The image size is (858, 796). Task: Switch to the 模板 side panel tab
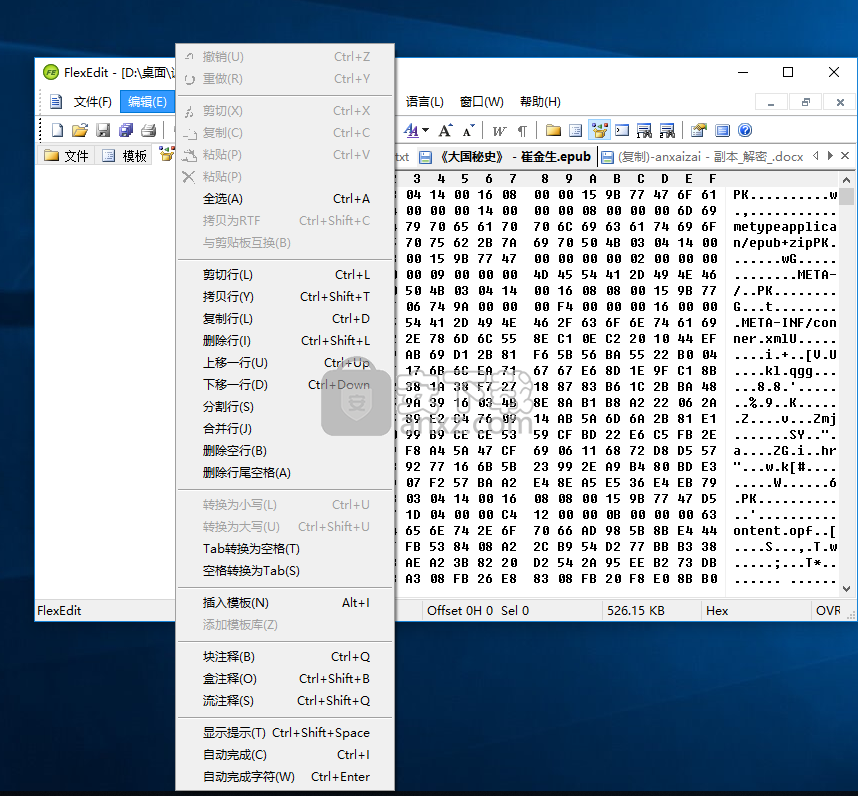[124, 156]
